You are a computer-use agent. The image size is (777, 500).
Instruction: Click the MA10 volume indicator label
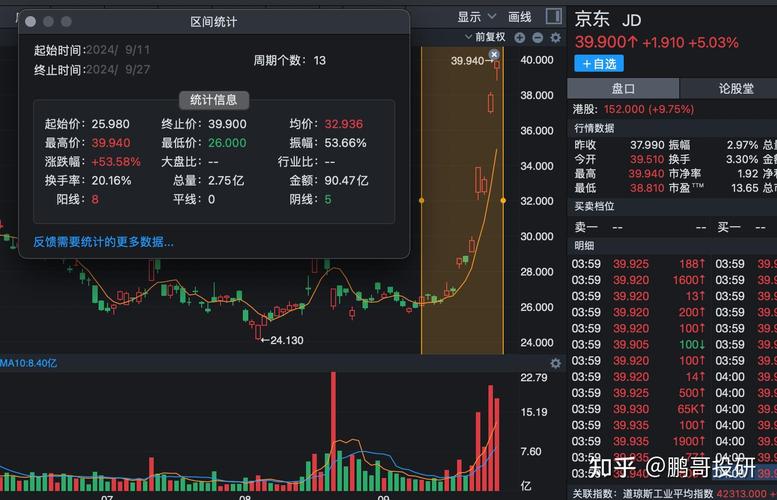point(28,363)
